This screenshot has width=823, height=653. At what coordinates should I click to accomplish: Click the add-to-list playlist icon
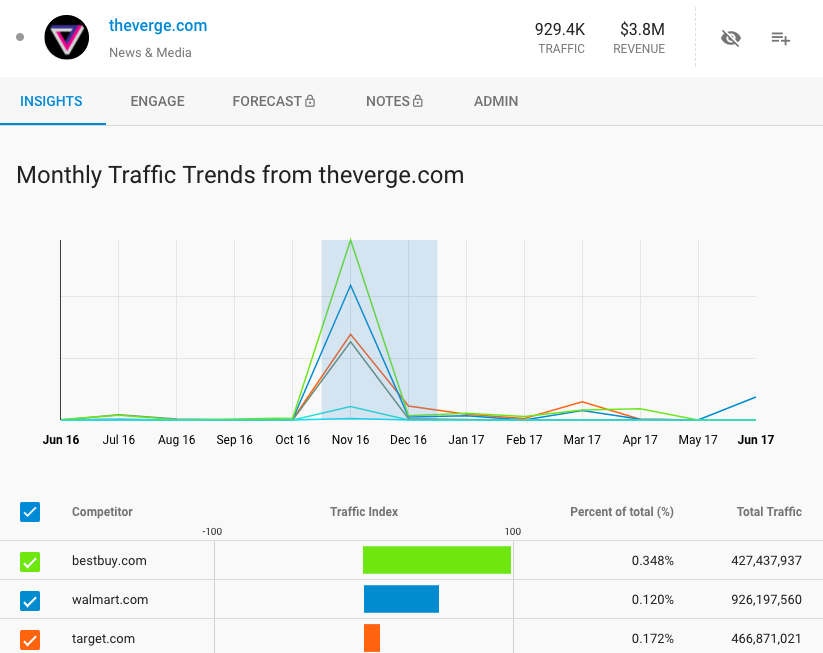780,38
